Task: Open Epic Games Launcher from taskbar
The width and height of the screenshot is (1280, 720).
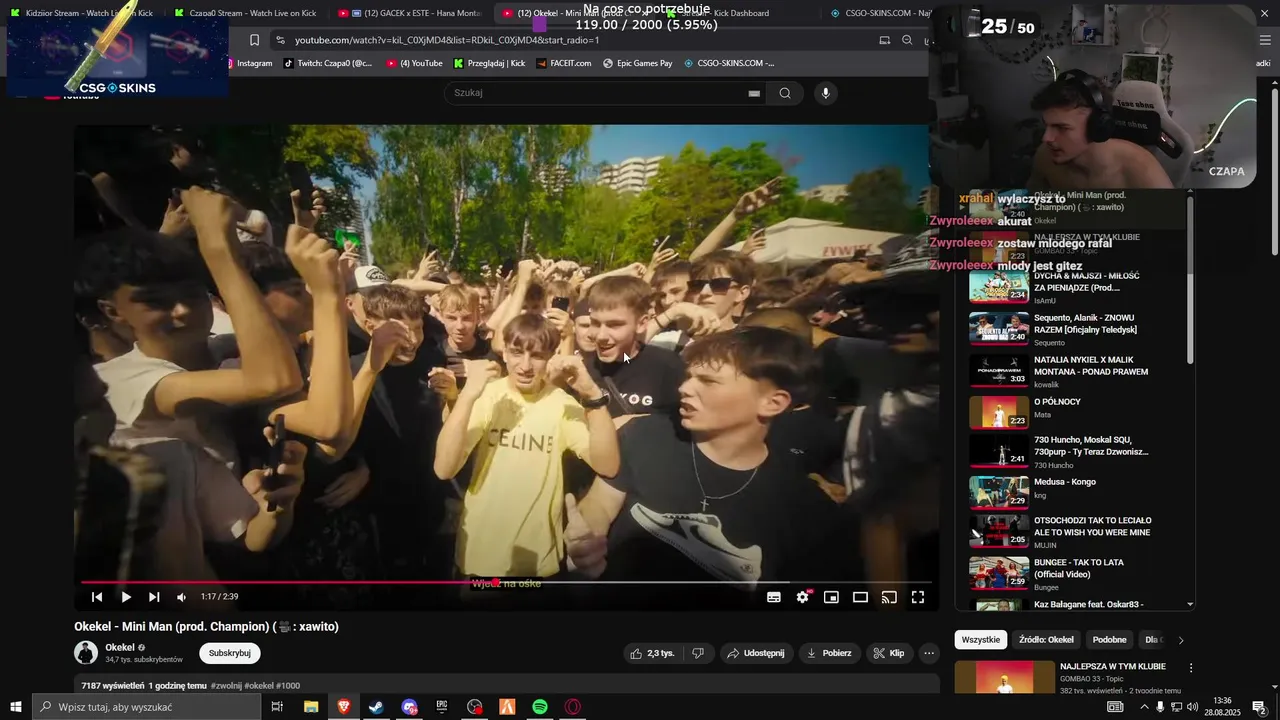Action: point(442,707)
